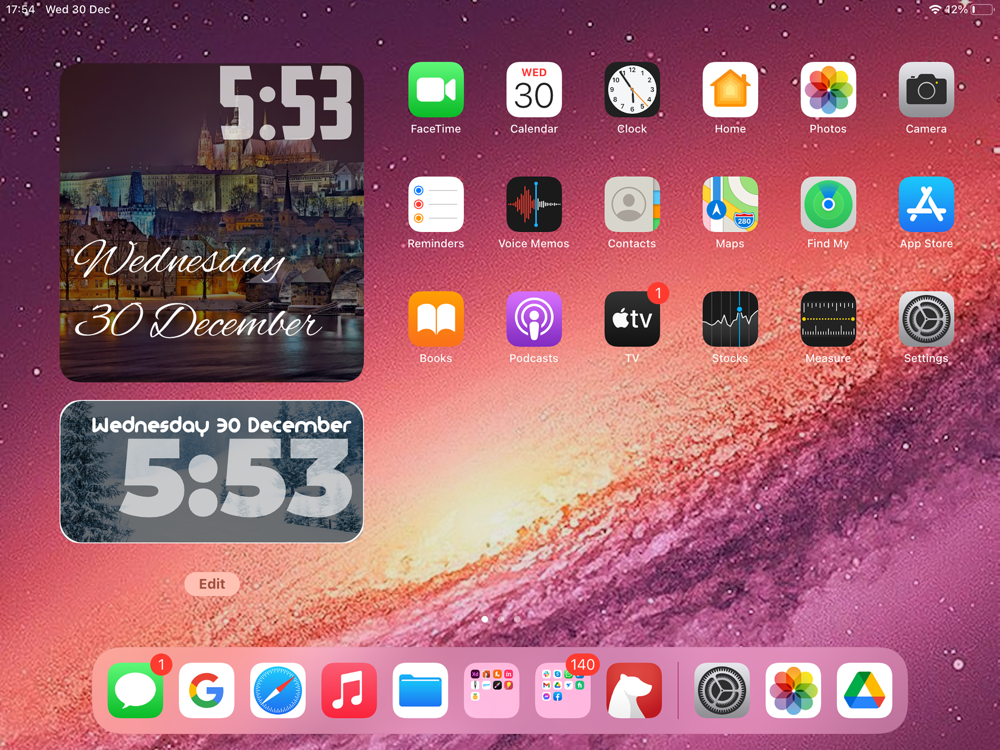Open the Home app
This screenshot has width=1000, height=750.
[730, 90]
